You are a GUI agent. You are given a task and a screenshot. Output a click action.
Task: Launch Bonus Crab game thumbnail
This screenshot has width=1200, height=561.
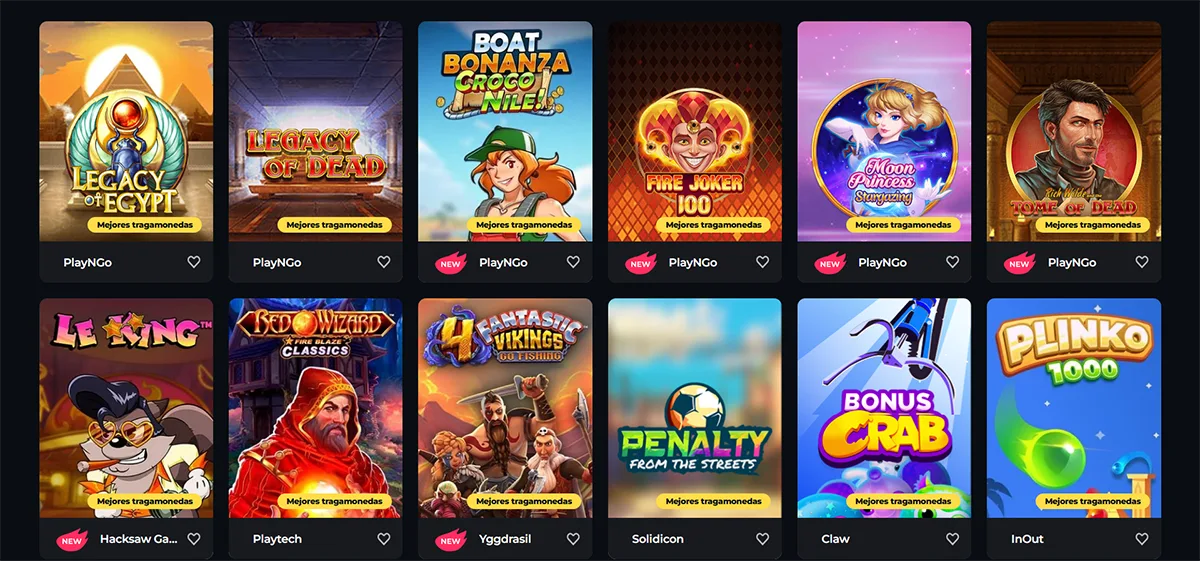(x=884, y=408)
